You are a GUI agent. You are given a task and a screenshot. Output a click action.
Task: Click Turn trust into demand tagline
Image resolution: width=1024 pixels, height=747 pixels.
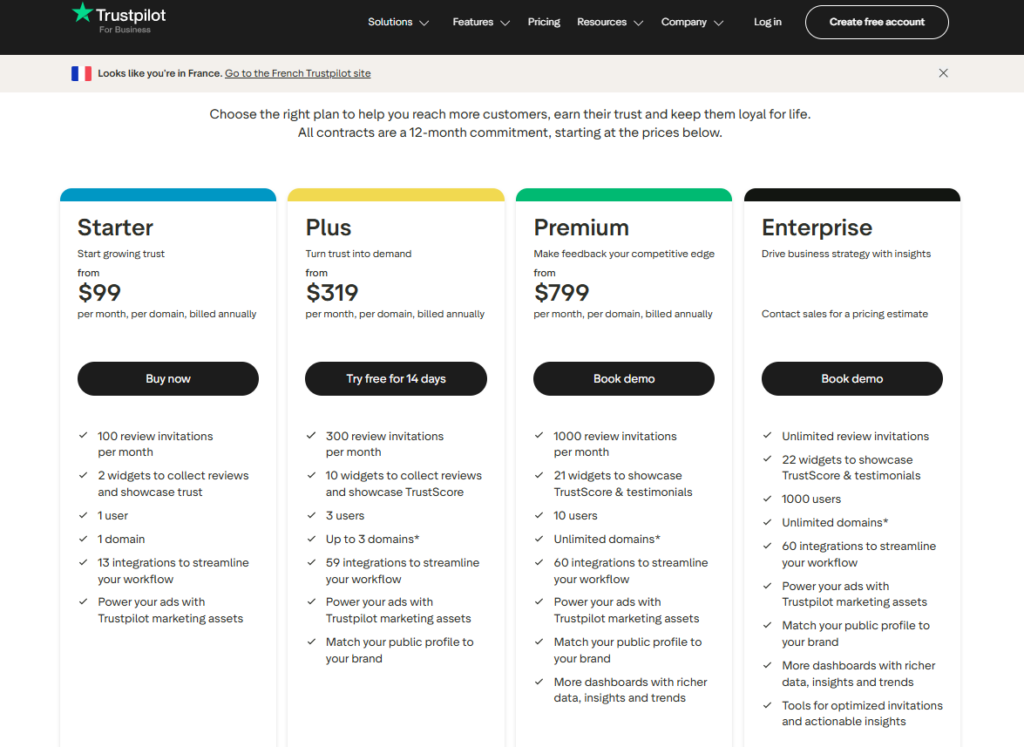(358, 254)
